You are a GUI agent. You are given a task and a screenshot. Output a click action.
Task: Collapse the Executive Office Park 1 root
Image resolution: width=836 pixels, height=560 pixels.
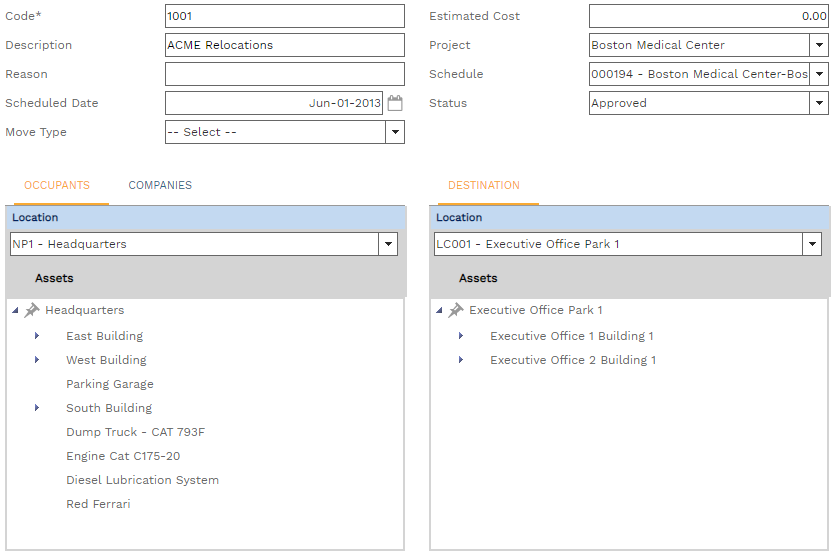[x=439, y=311]
